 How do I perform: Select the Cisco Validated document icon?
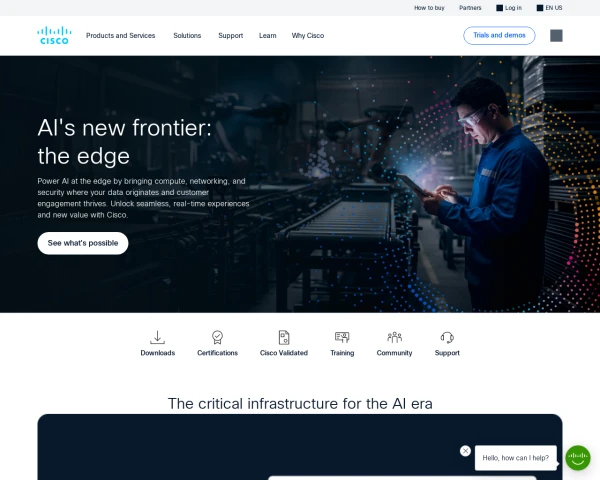[x=284, y=337]
